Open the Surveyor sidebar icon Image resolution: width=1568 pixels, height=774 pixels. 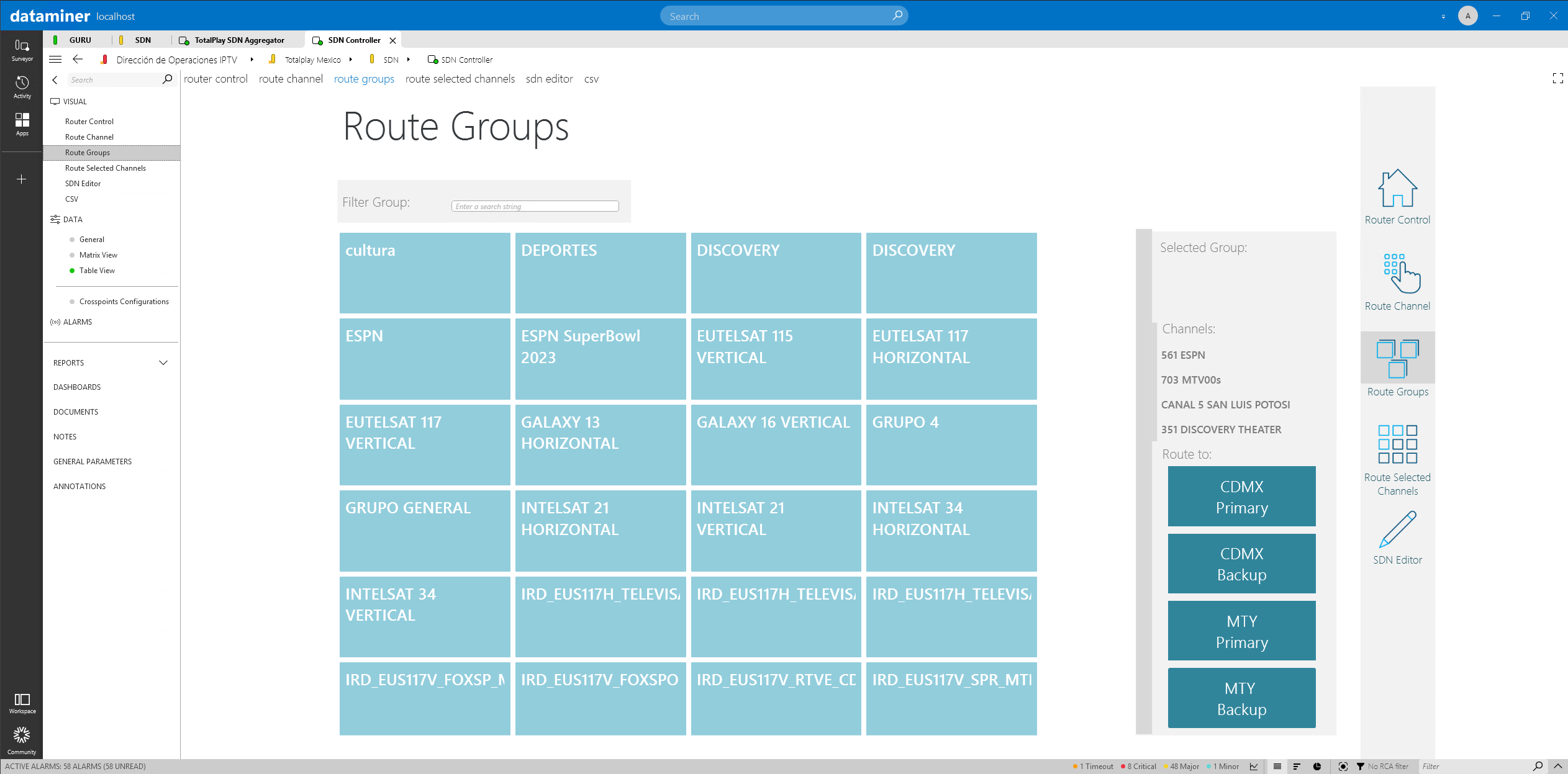pos(22,50)
